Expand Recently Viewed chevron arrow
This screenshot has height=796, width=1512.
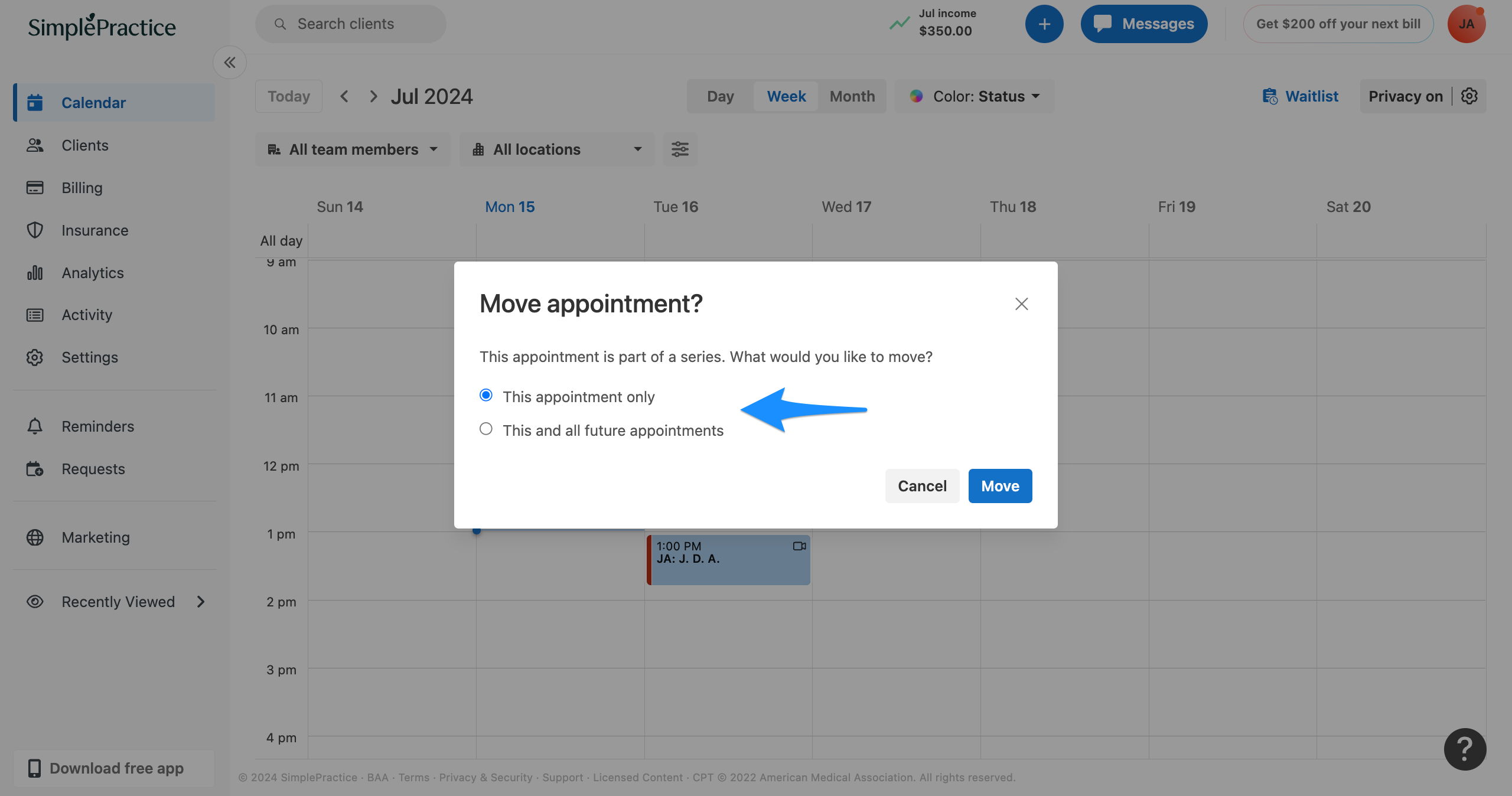pyautogui.click(x=201, y=602)
